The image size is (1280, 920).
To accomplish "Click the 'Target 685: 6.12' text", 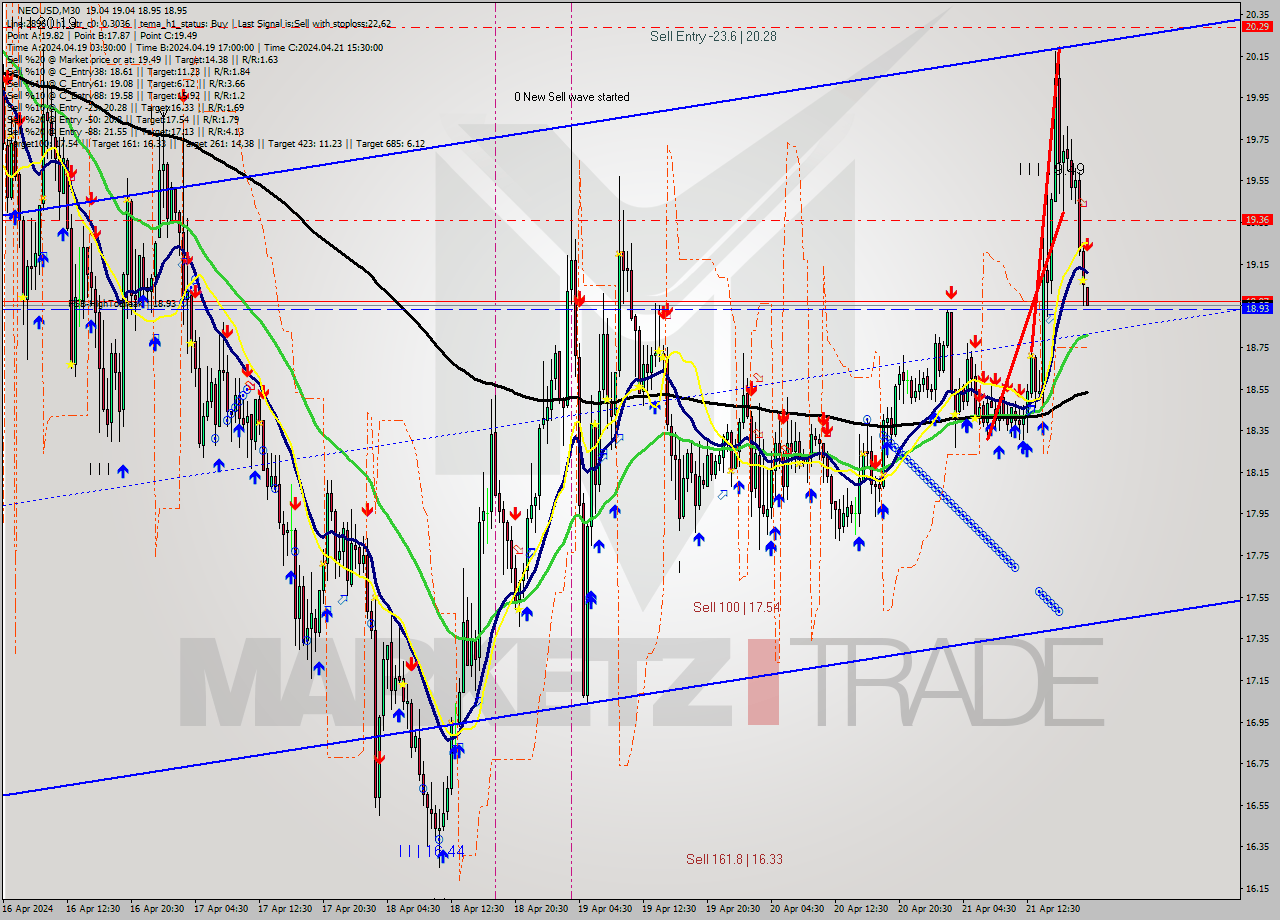I will tap(390, 144).
